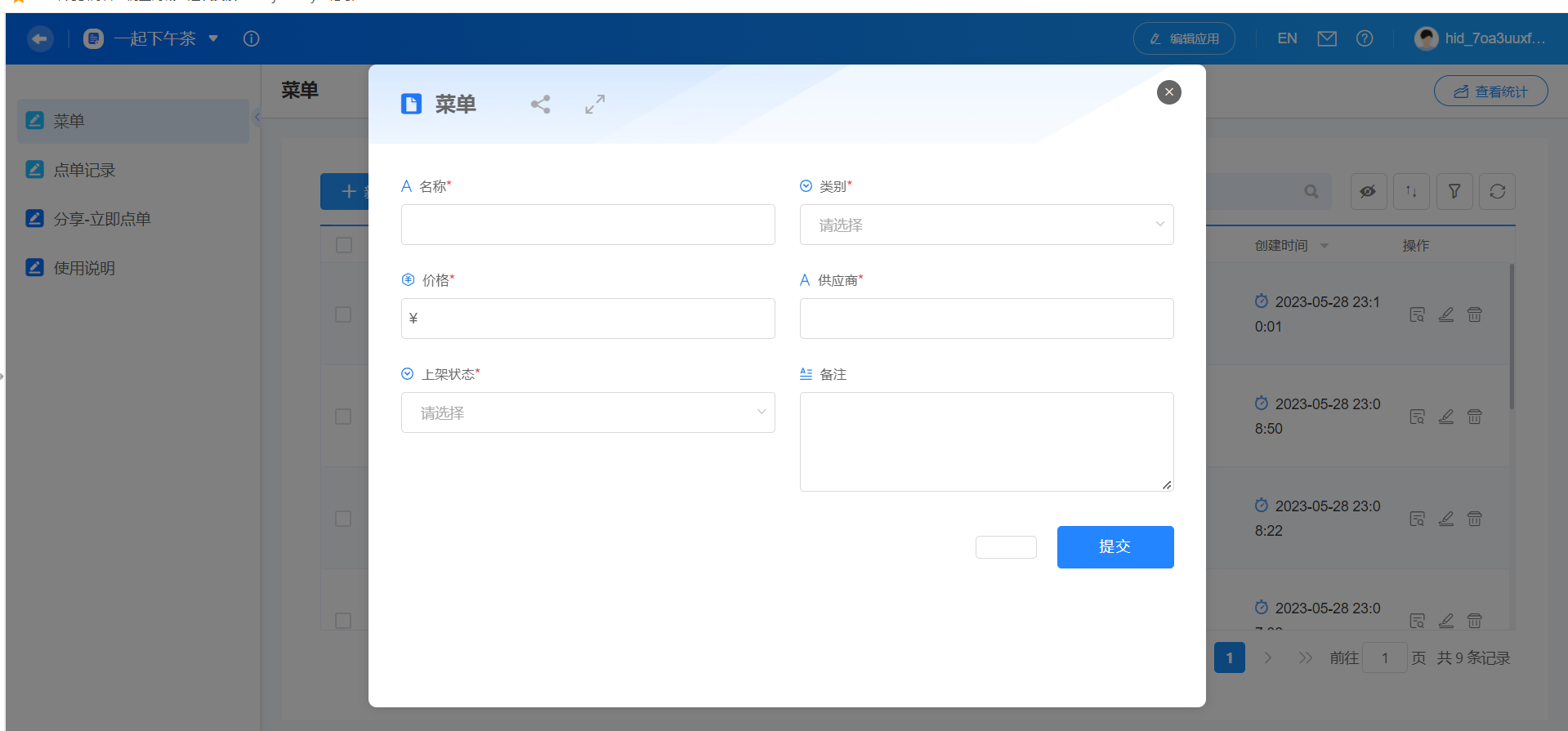Image resolution: width=1568 pixels, height=731 pixels.
Task: Expand the 菜单 dialog to fullscreen
Action: click(595, 104)
